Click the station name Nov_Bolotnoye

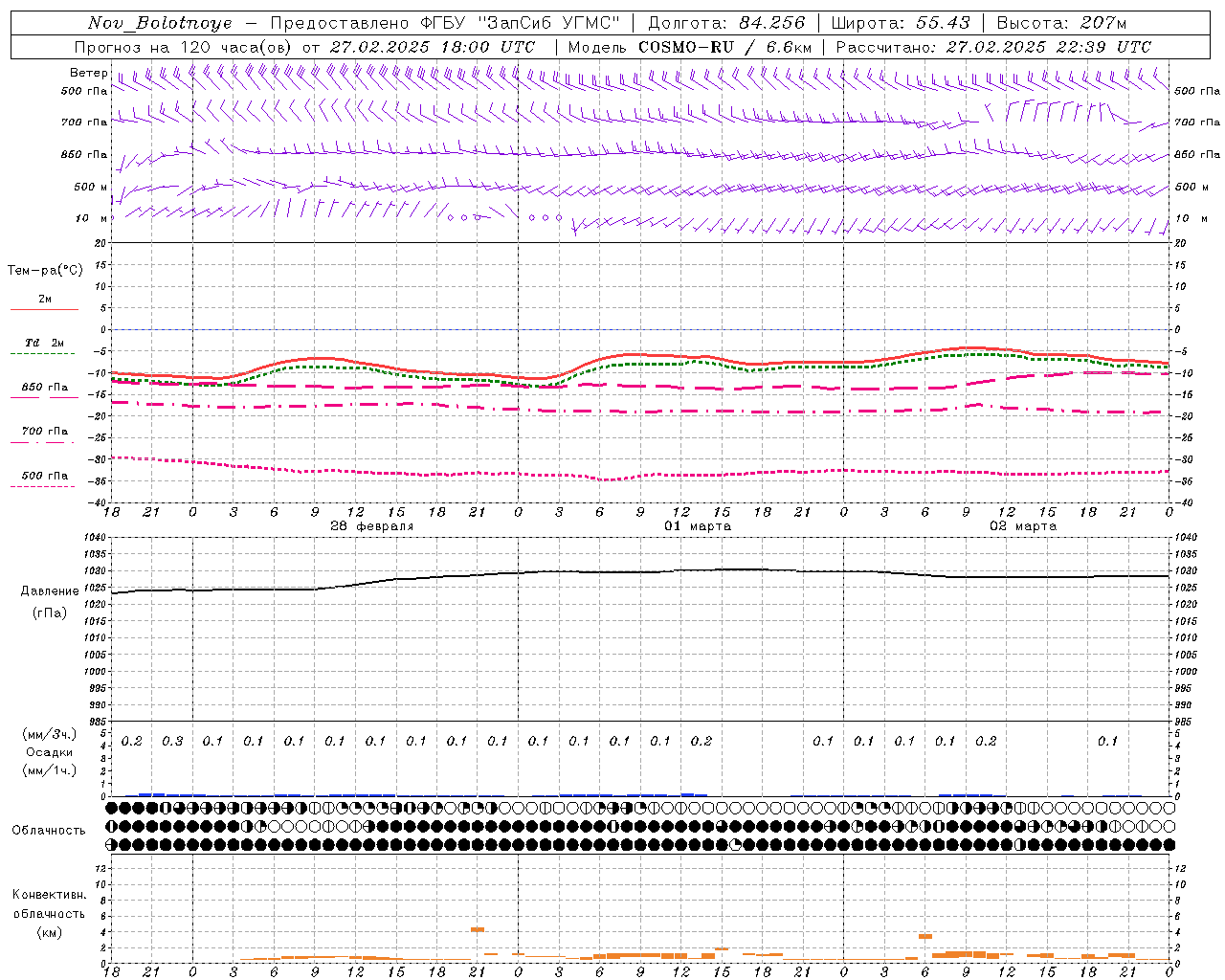click(x=160, y=23)
